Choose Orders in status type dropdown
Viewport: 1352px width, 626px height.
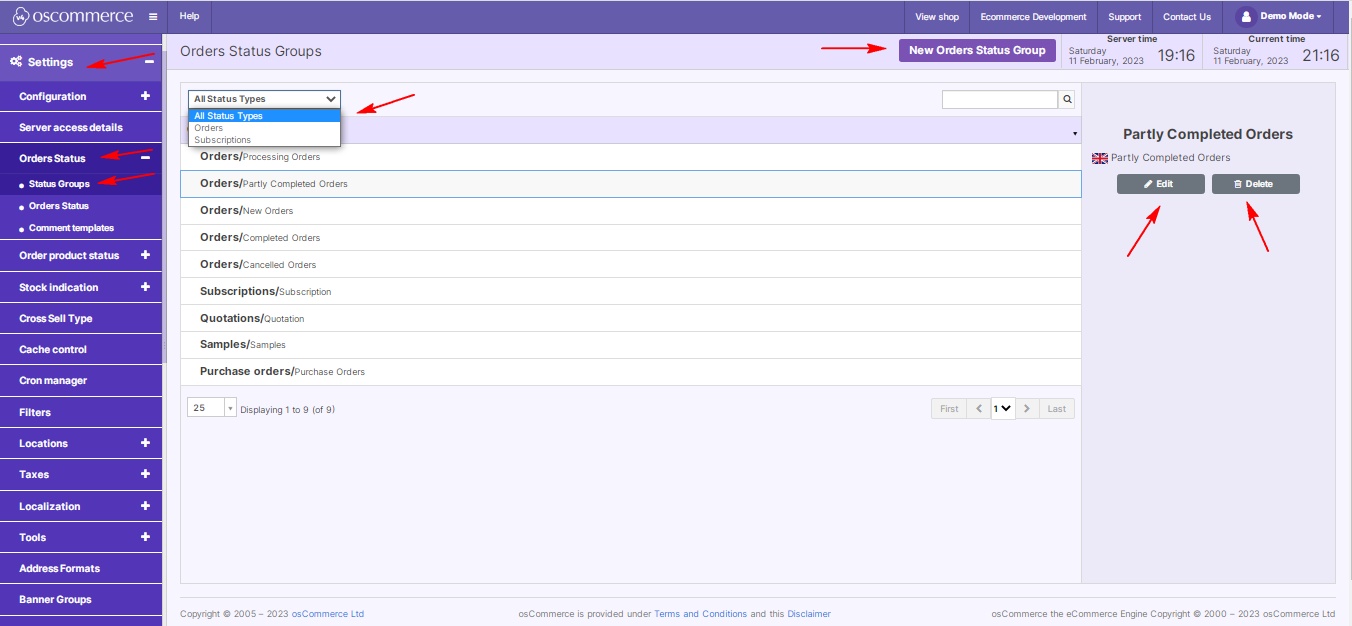264,128
